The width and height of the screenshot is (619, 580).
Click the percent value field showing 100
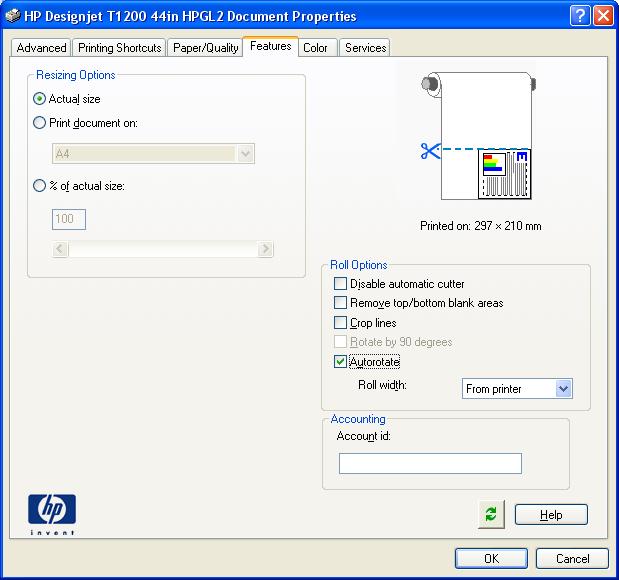pos(69,219)
